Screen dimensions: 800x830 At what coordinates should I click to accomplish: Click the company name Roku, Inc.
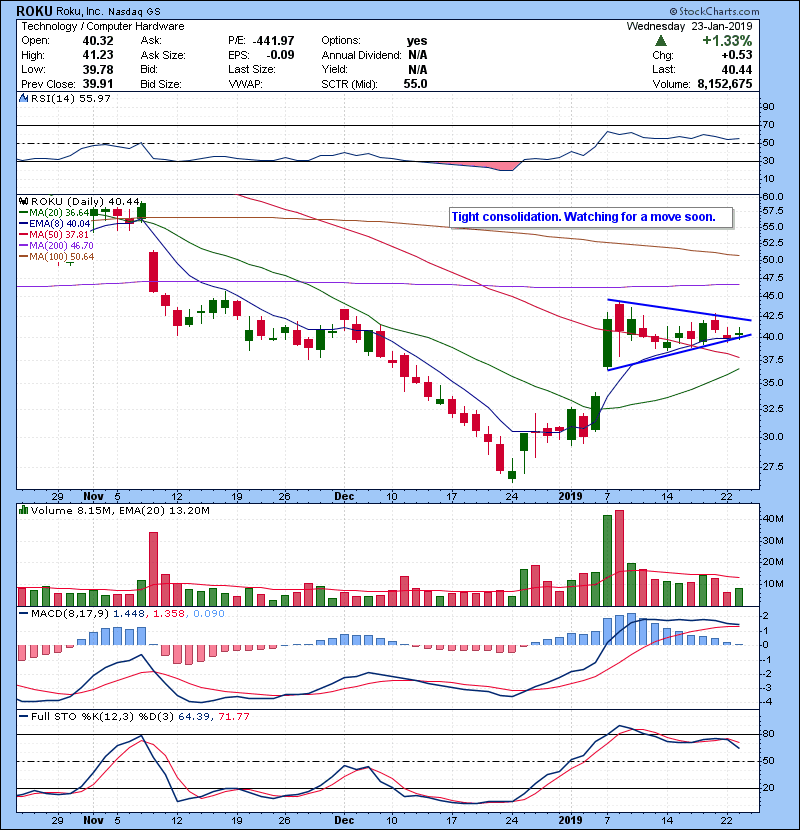[x=80, y=11]
